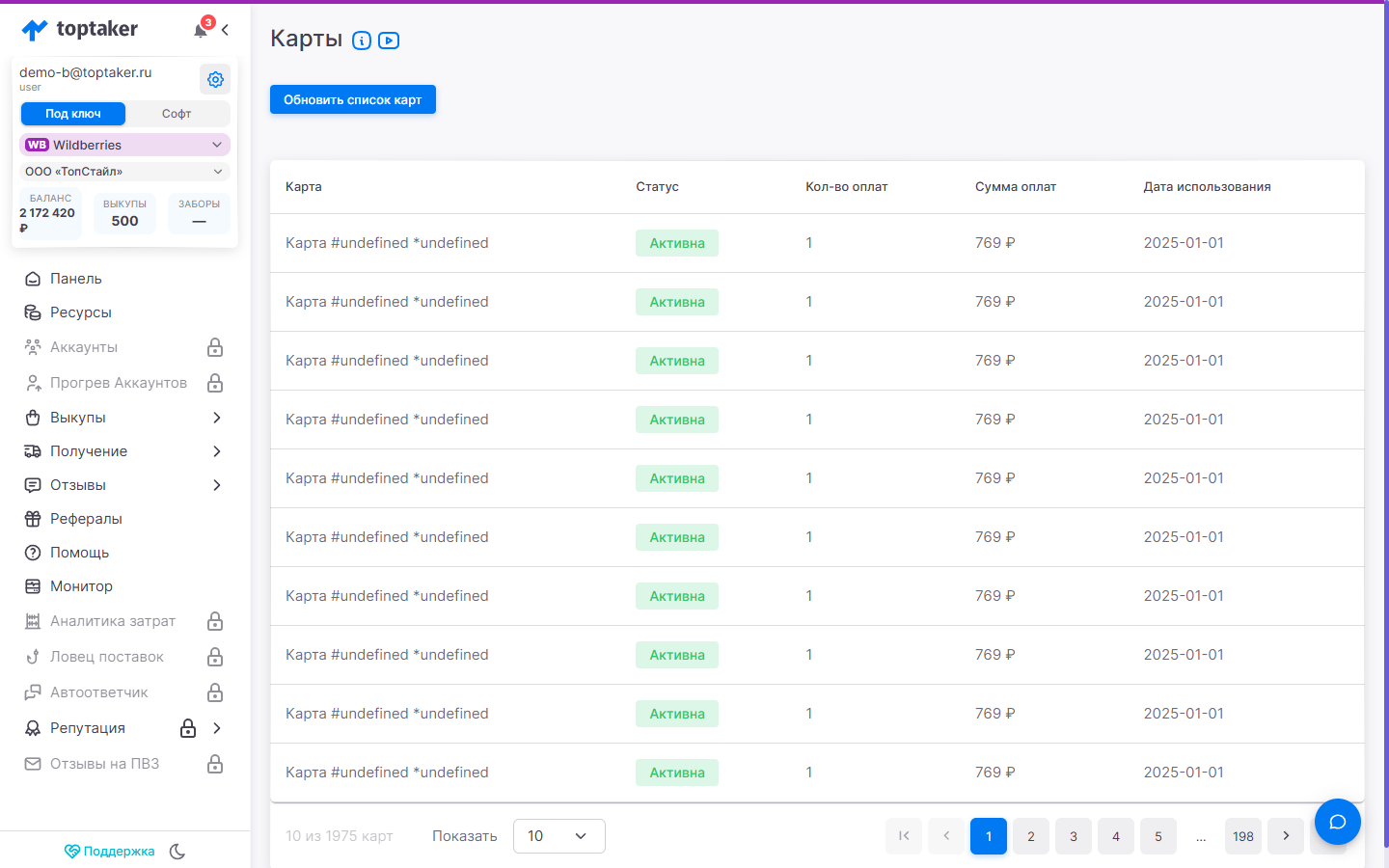Go to the first page icon

tap(904, 836)
